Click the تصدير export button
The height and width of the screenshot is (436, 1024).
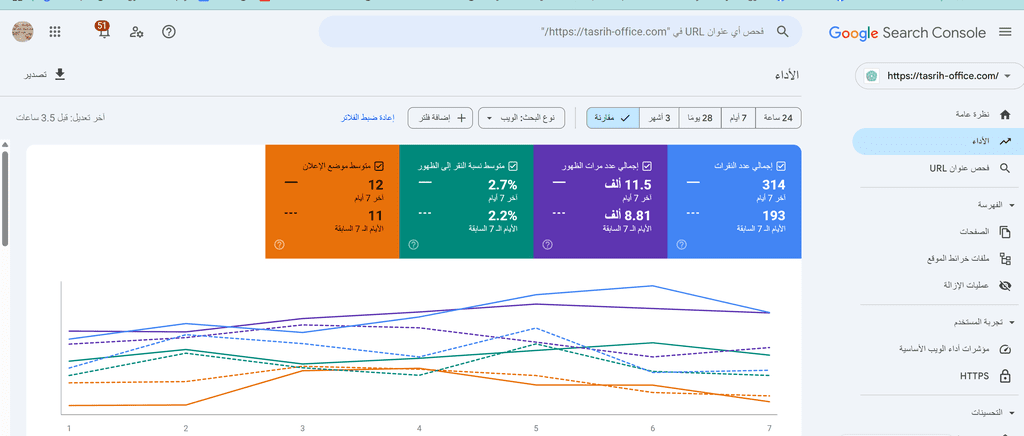point(46,74)
